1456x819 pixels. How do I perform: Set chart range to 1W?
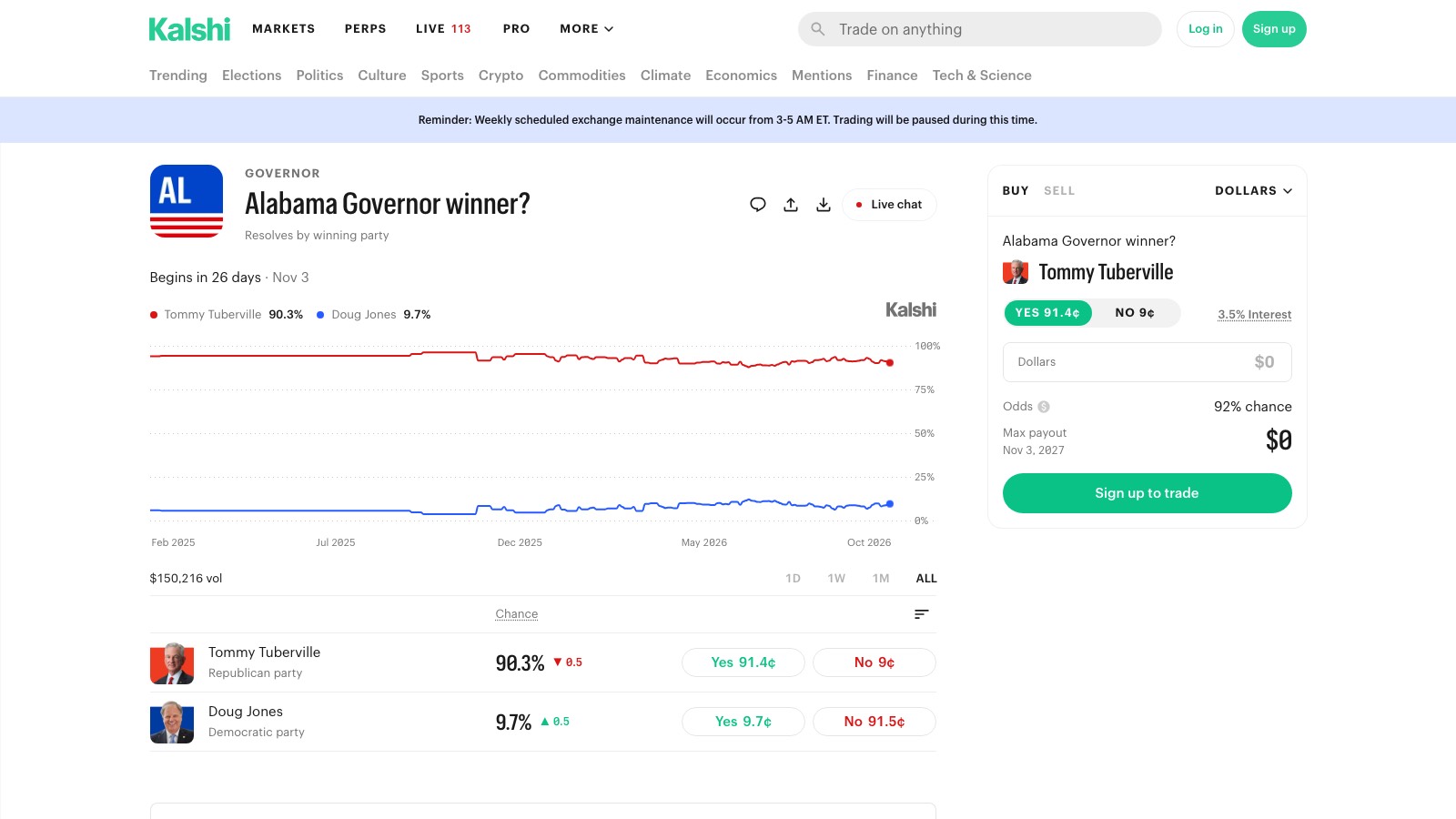(836, 579)
